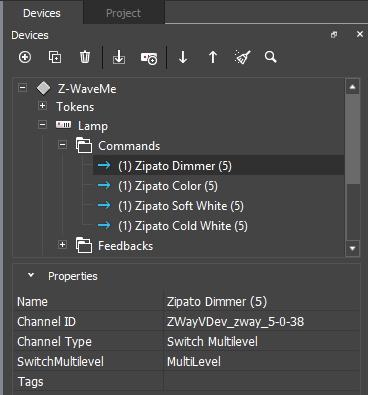Click the Move Up arrow icon

(213, 57)
